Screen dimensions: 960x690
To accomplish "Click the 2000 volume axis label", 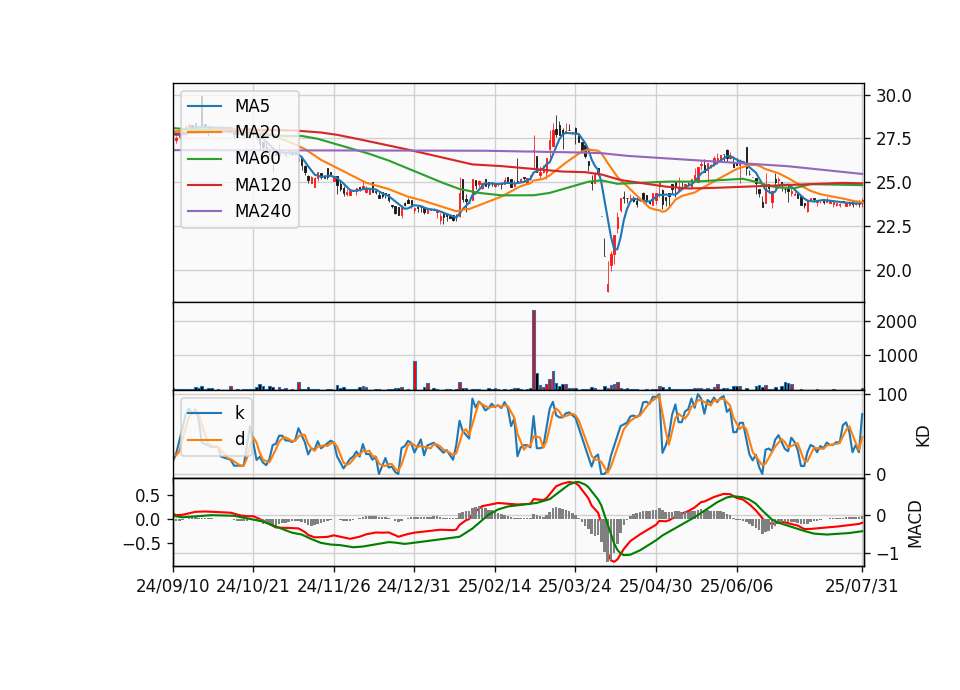I will click(x=896, y=322).
